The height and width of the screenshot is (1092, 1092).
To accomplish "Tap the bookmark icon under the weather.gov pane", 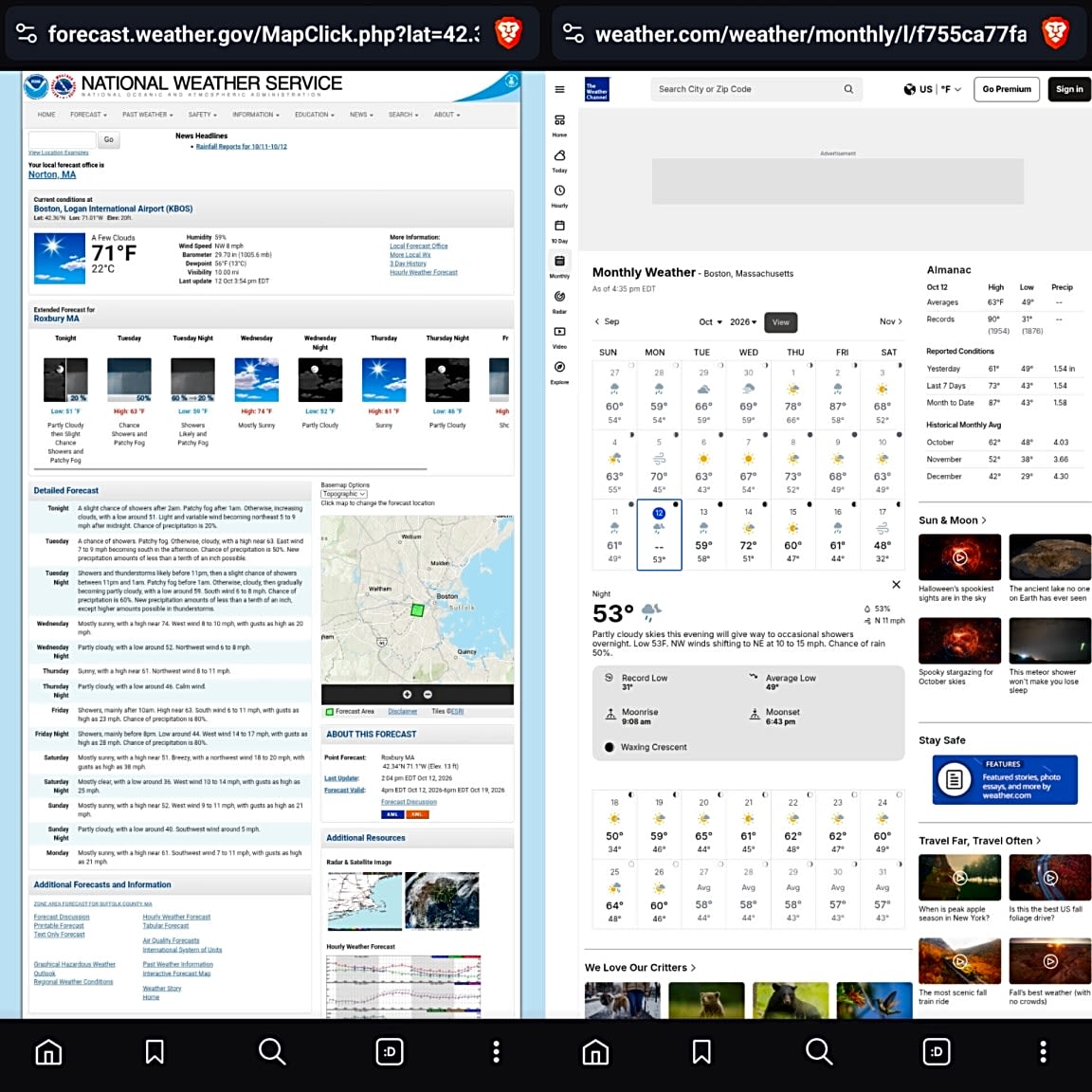I will pyautogui.click(x=155, y=1051).
